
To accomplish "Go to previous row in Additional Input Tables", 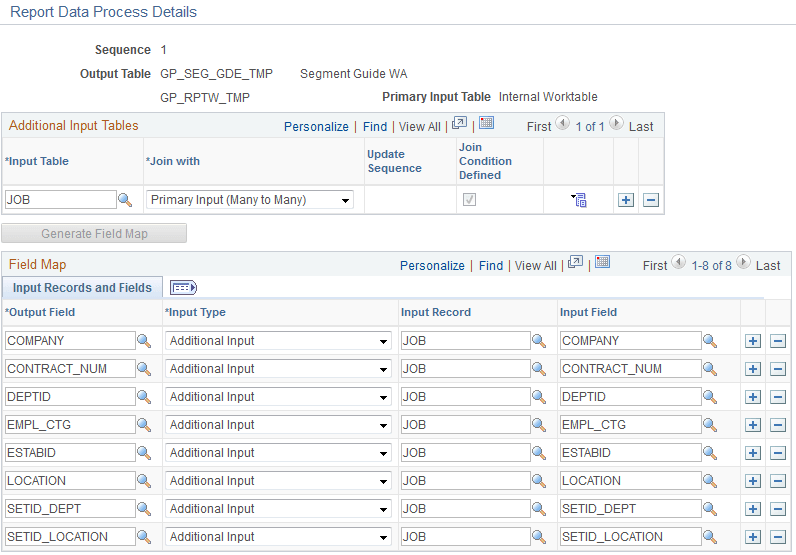I will click(562, 123).
